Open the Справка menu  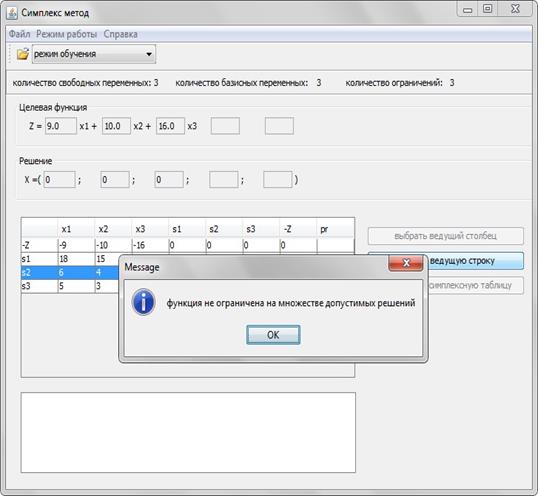[120, 34]
